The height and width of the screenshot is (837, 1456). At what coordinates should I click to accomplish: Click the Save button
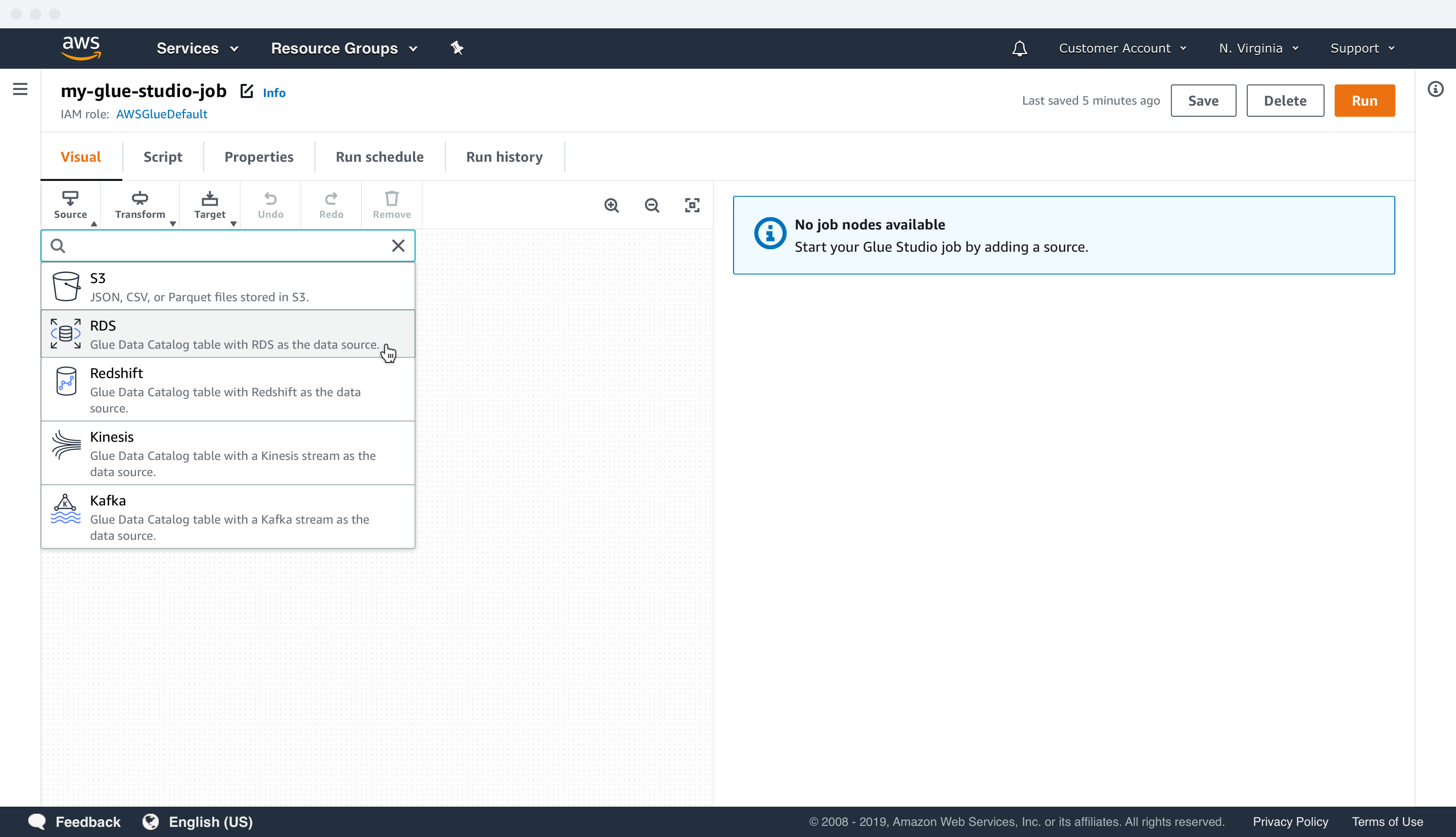(1203, 101)
